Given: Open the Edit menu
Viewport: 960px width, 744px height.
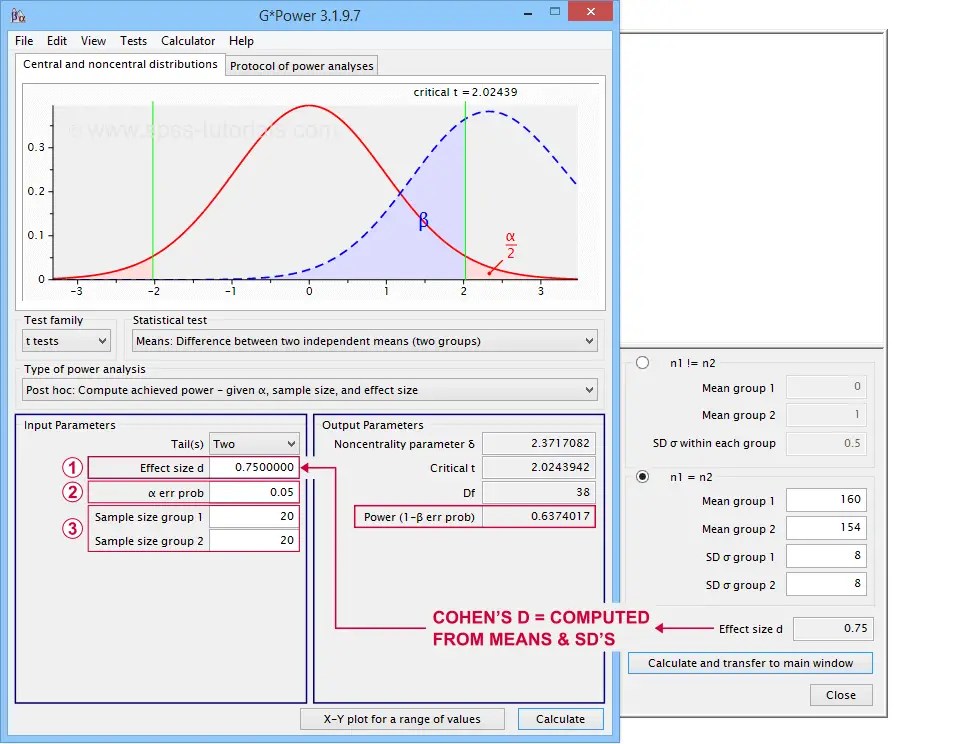Looking at the screenshot, I should [56, 41].
